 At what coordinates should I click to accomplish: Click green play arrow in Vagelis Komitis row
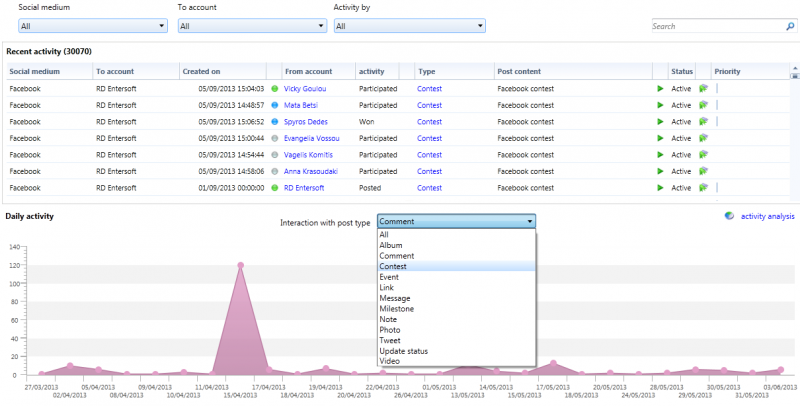[x=660, y=155]
